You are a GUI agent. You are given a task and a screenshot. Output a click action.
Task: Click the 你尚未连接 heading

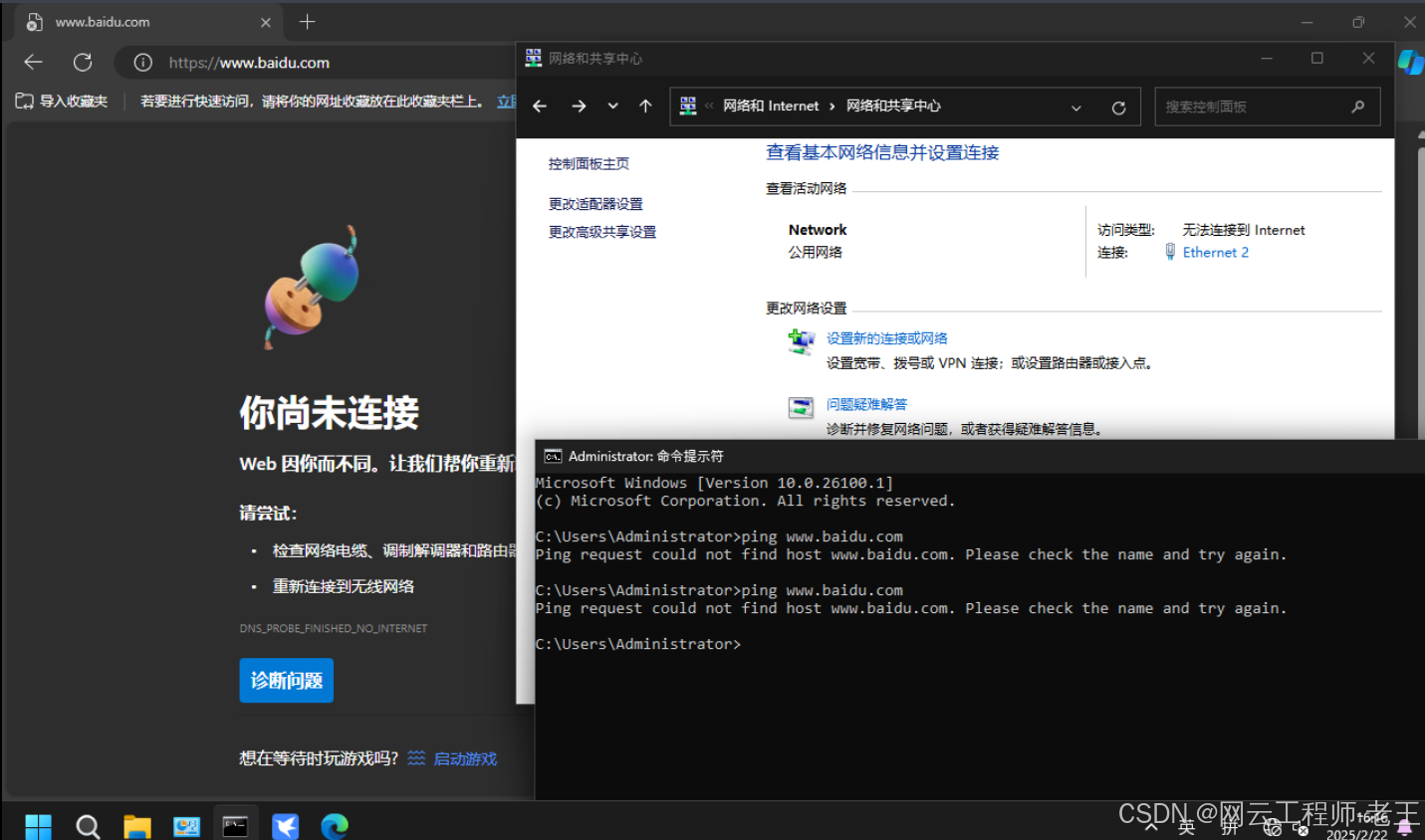(x=330, y=412)
